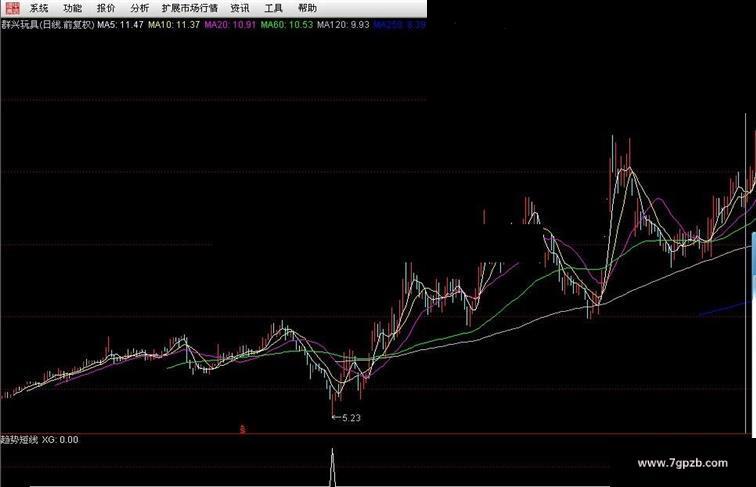This screenshot has width=756, height=487.
Task: Open the 资讯 menu
Action: pyautogui.click(x=240, y=8)
